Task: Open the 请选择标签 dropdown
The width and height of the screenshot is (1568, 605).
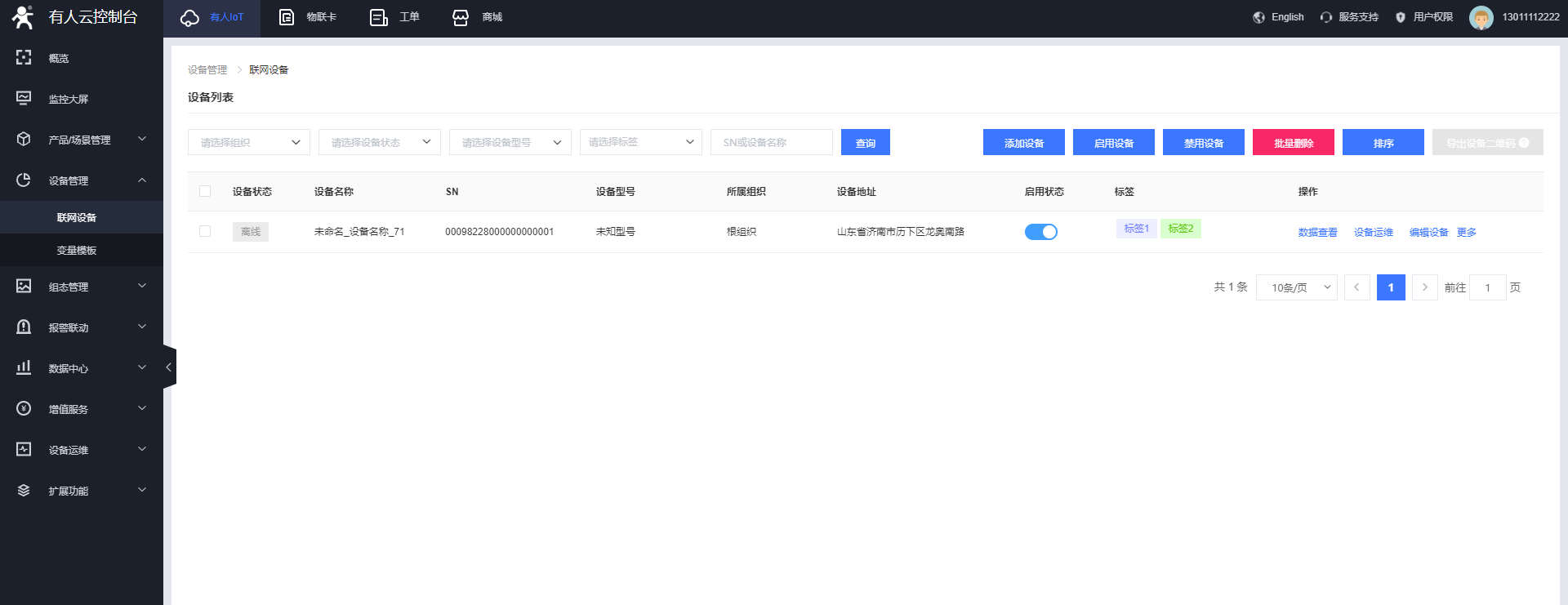Action: (x=641, y=142)
